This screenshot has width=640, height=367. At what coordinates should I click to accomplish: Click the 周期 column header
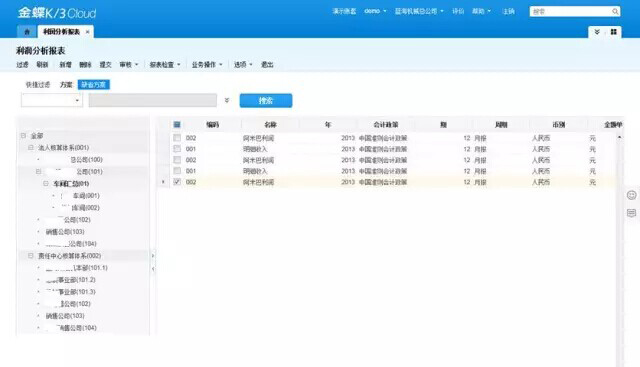[x=501, y=125]
